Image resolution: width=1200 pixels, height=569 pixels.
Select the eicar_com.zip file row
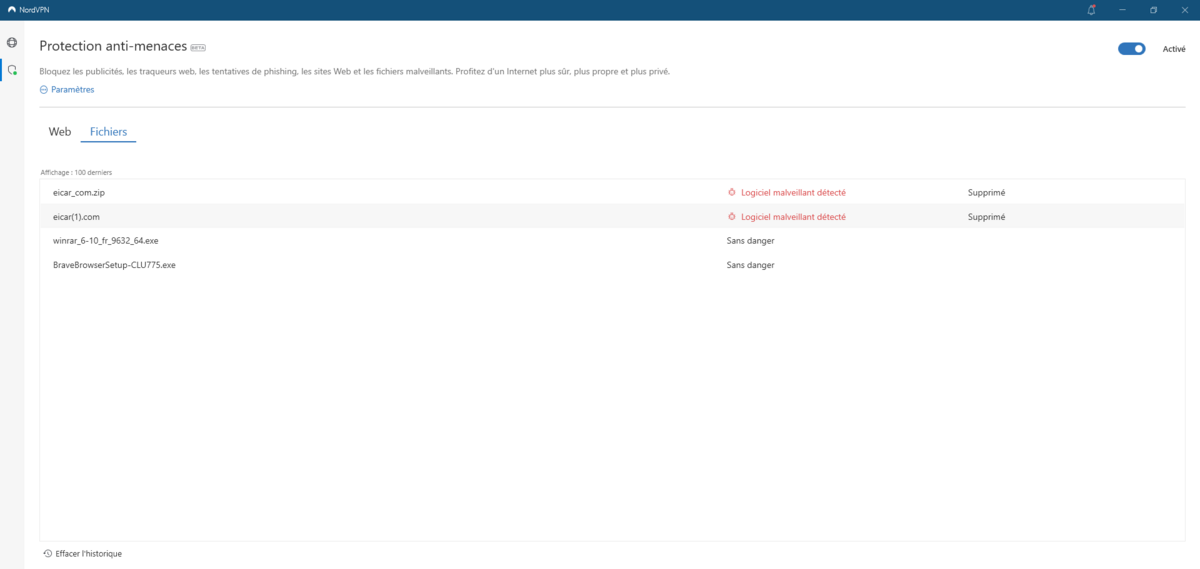(612, 192)
